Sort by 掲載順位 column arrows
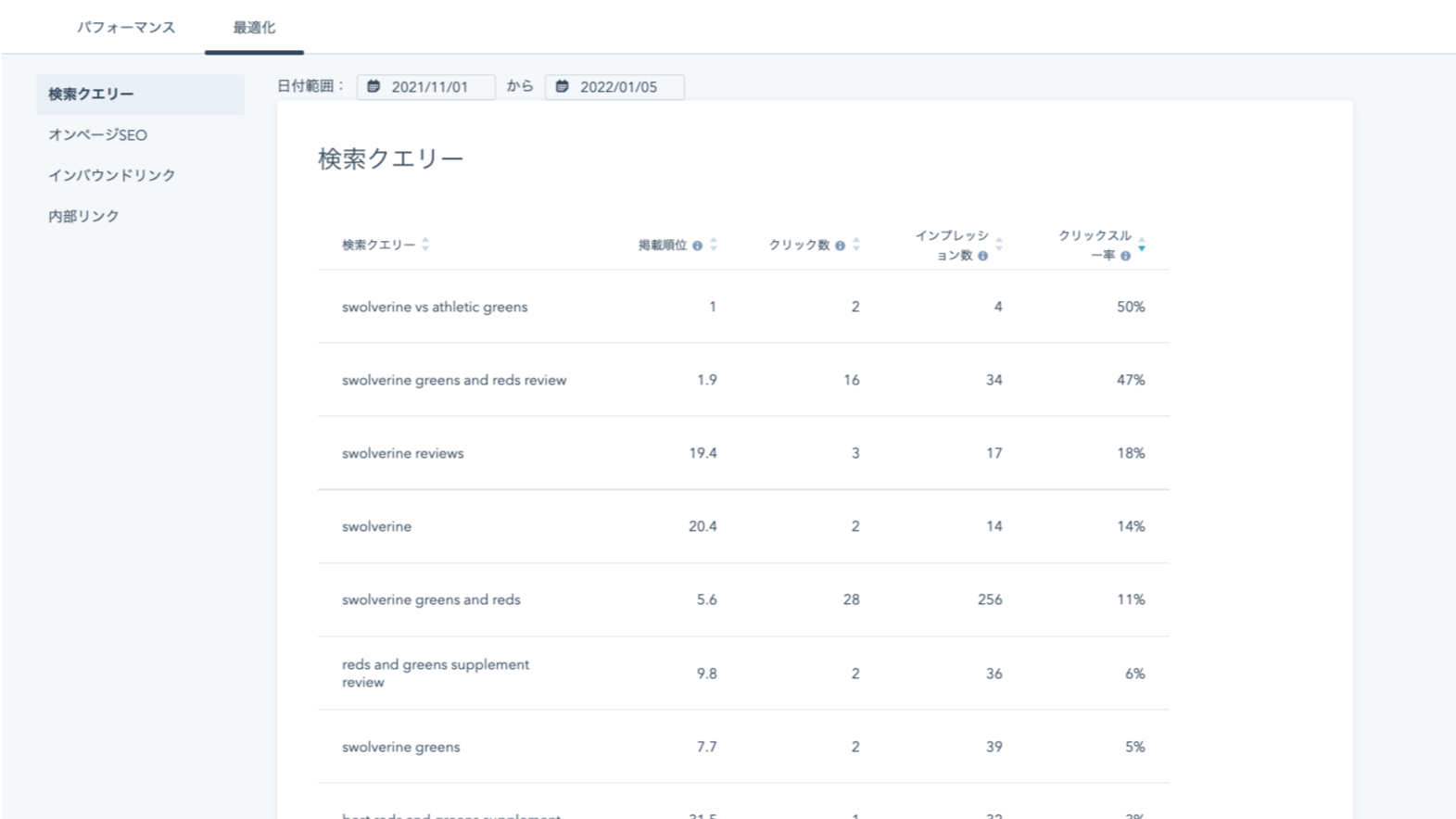 (x=714, y=245)
